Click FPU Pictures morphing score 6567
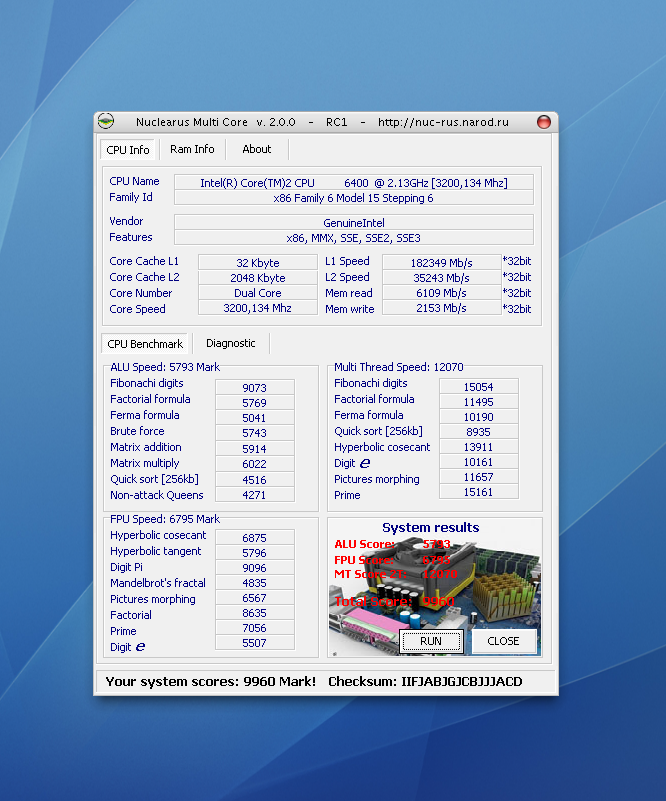 [254, 598]
